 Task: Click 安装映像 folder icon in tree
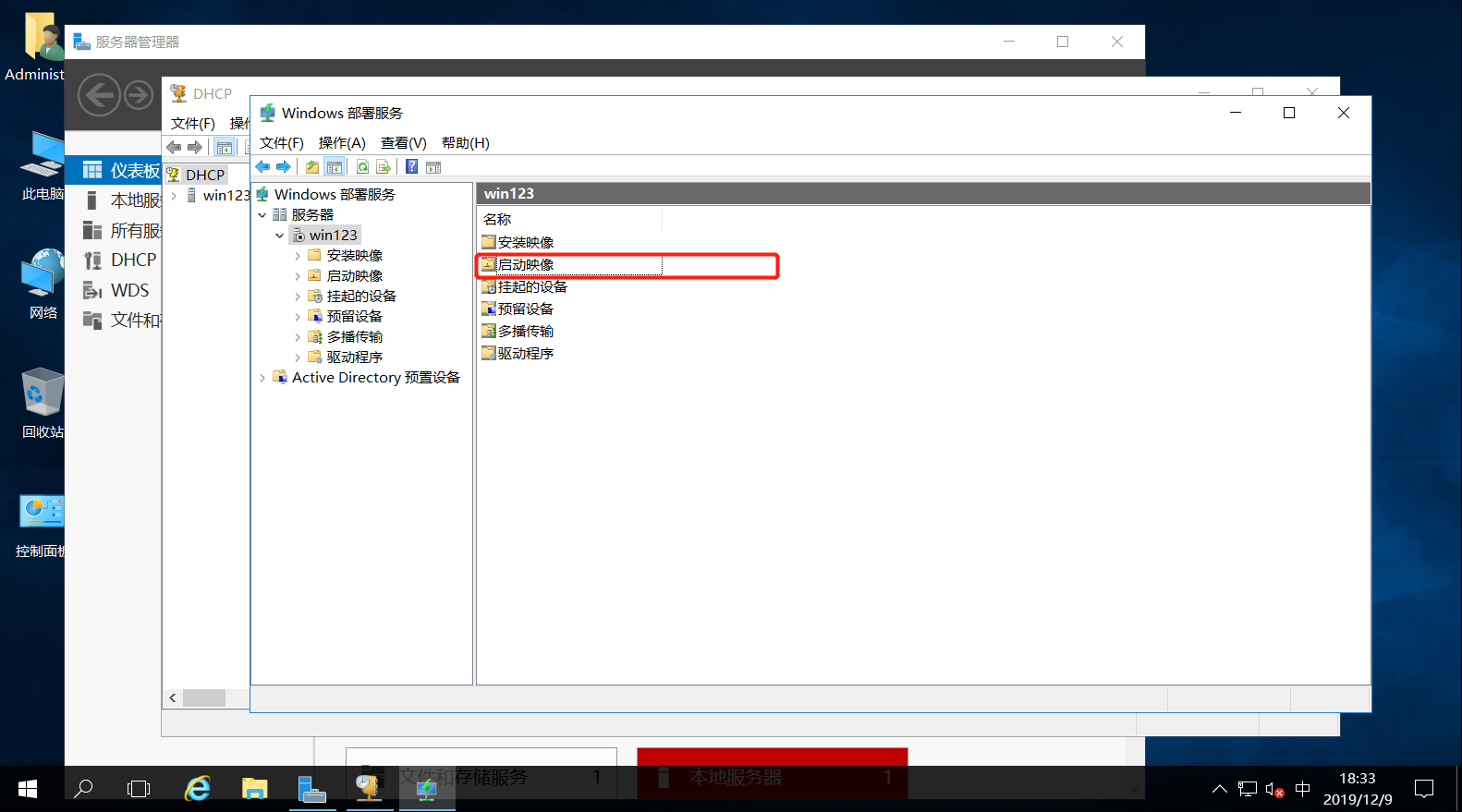click(314, 256)
